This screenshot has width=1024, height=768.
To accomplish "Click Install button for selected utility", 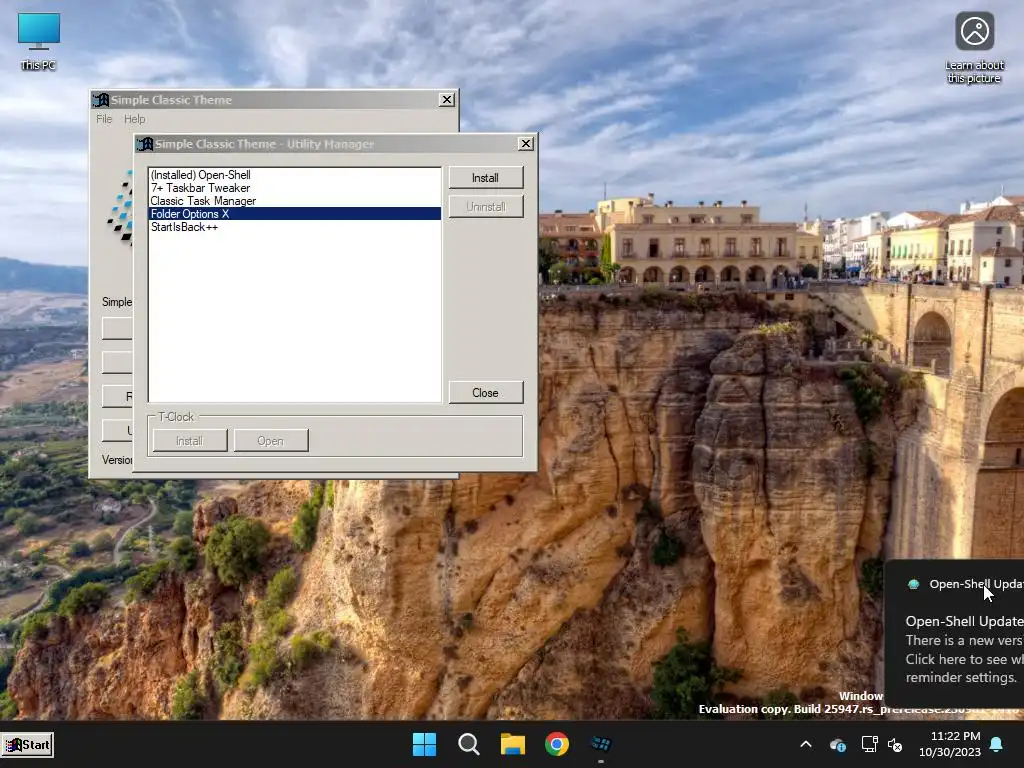I will click(486, 178).
